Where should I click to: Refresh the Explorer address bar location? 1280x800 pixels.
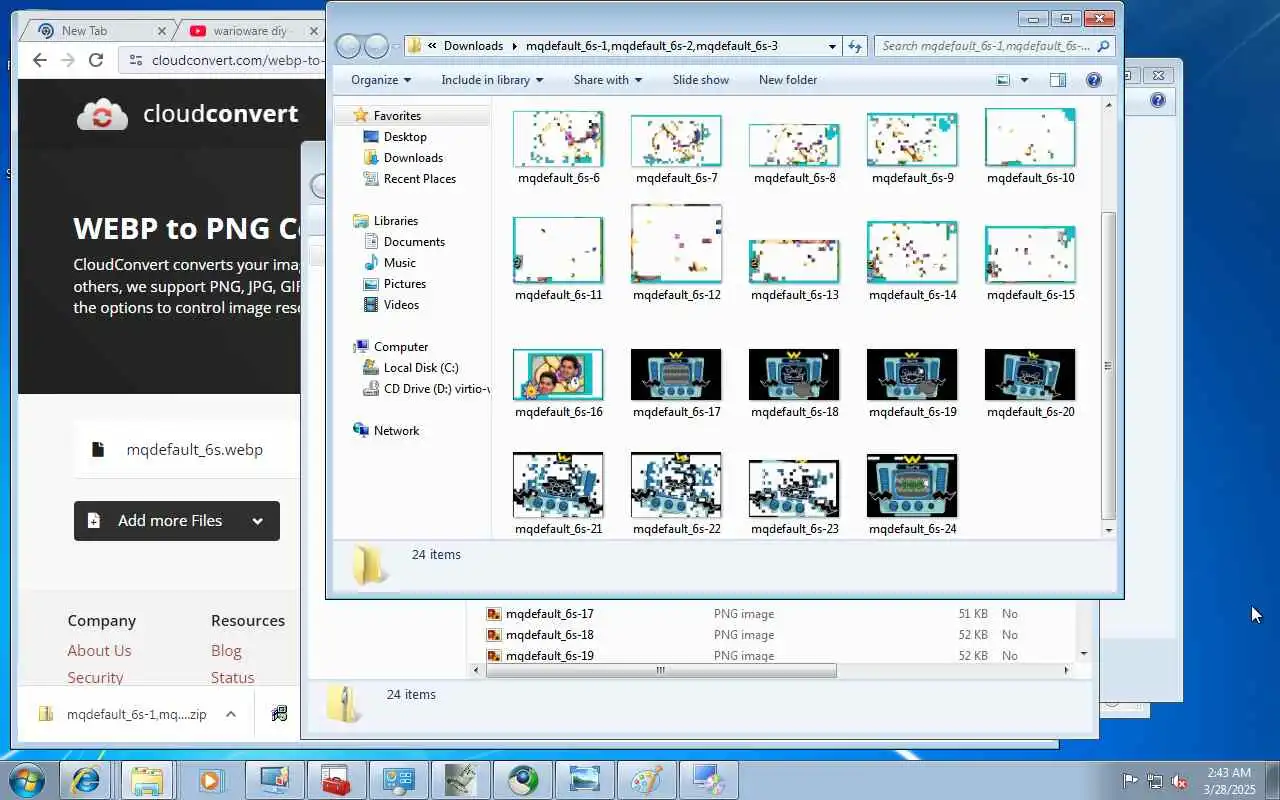pos(855,46)
